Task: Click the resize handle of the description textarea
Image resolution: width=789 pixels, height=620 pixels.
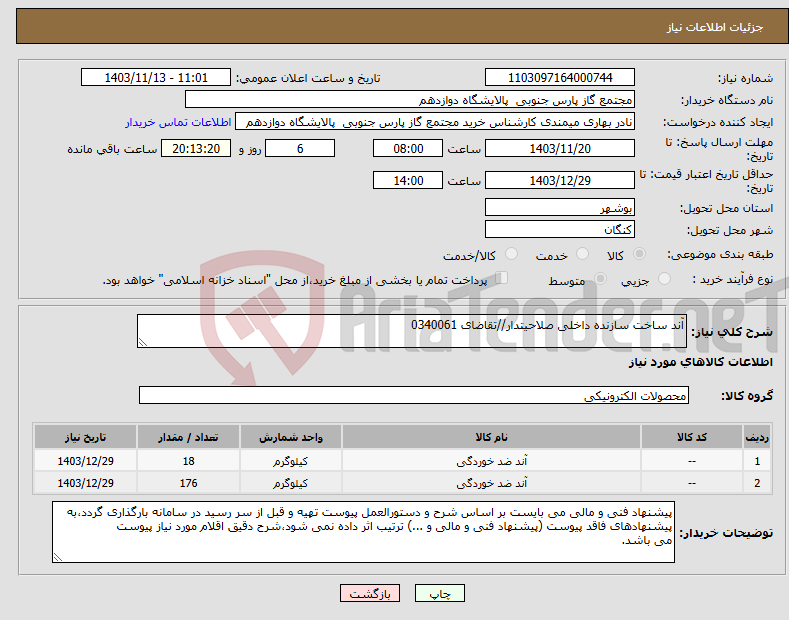Action: tap(143, 342)
